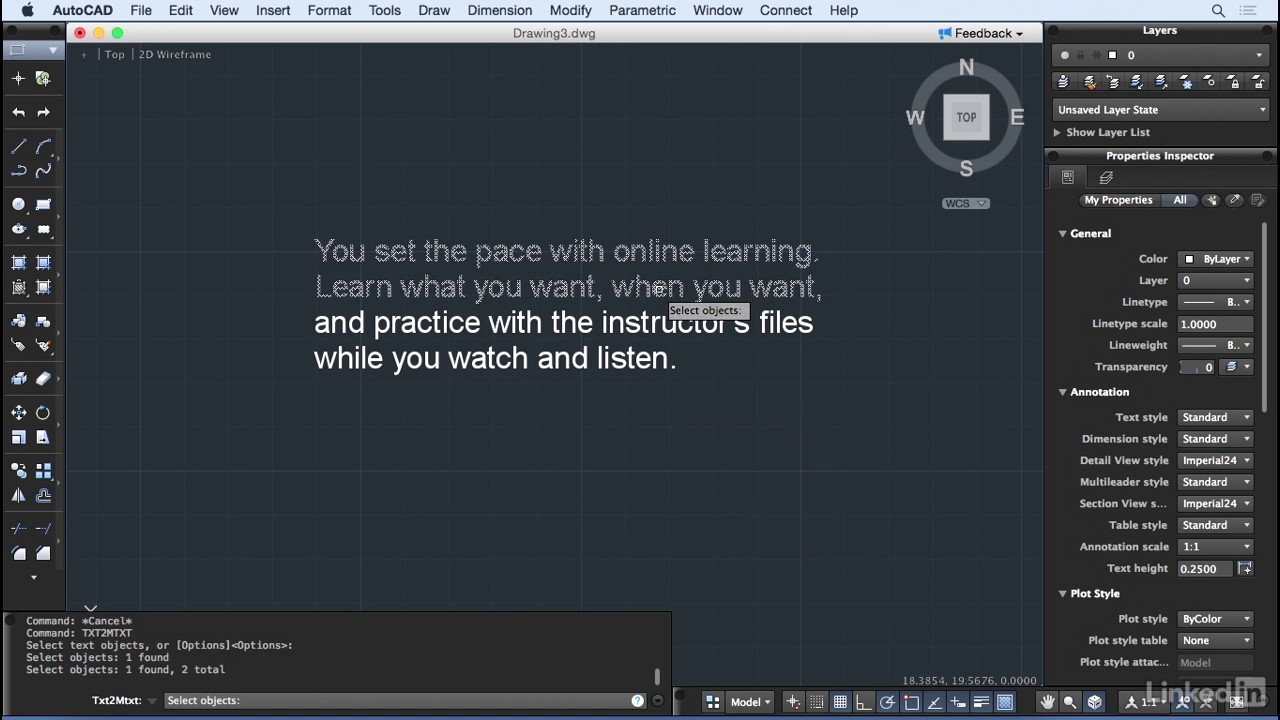Open the Draw menu
1280x720 pixels.
434,10
